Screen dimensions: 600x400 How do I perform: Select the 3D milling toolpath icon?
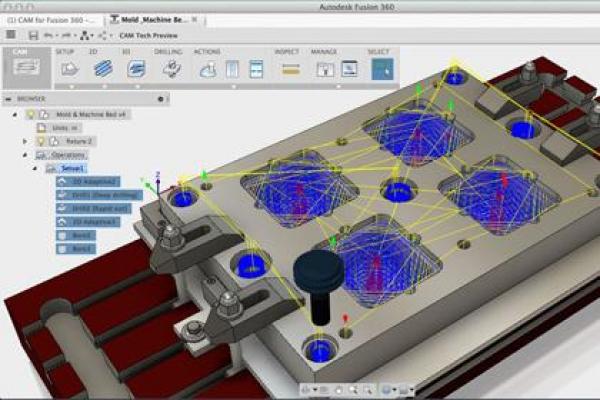point(136,69)
